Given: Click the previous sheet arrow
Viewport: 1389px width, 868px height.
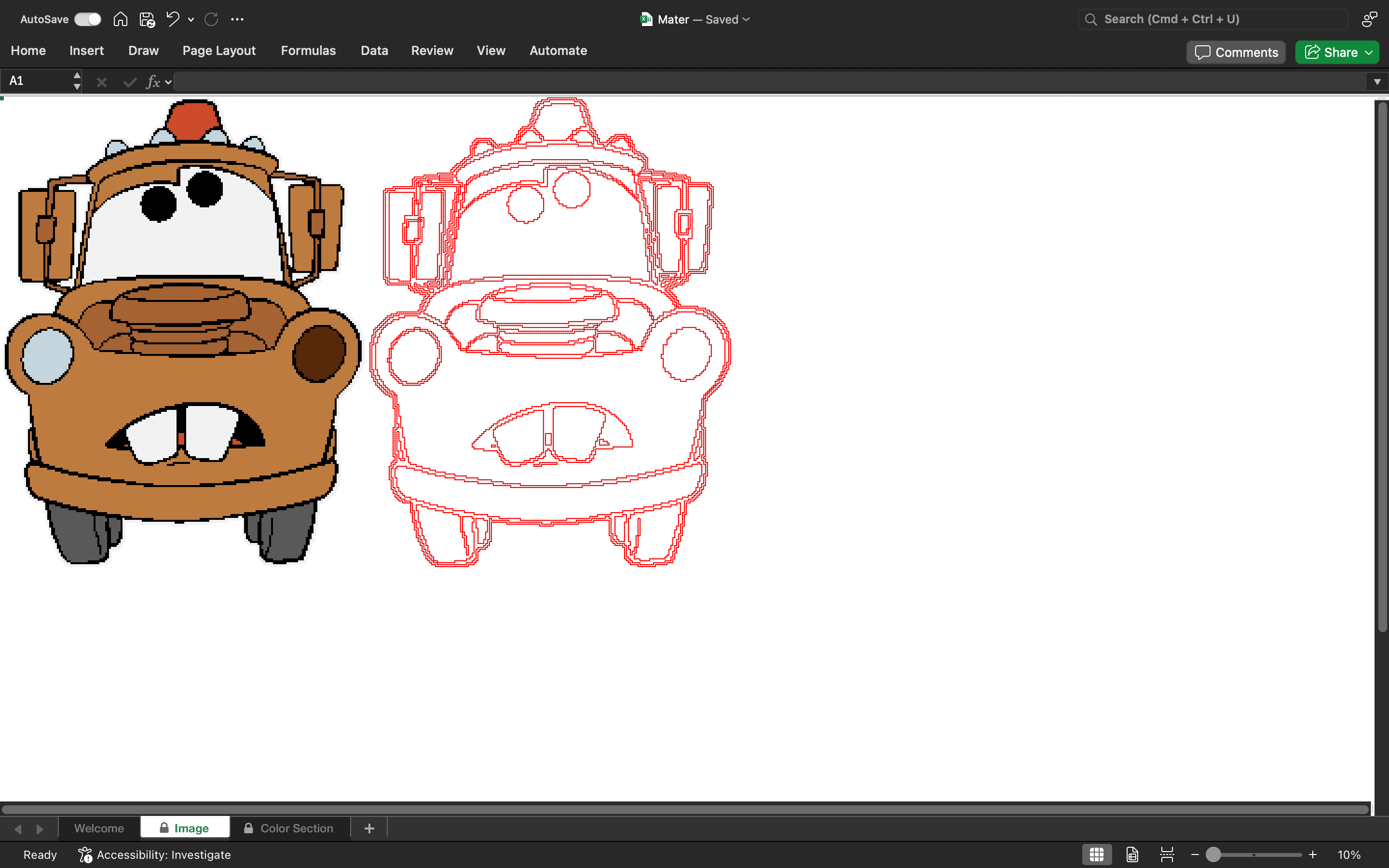Looking at the screenshot, I should pyautogui.click(x=18, y=829).
